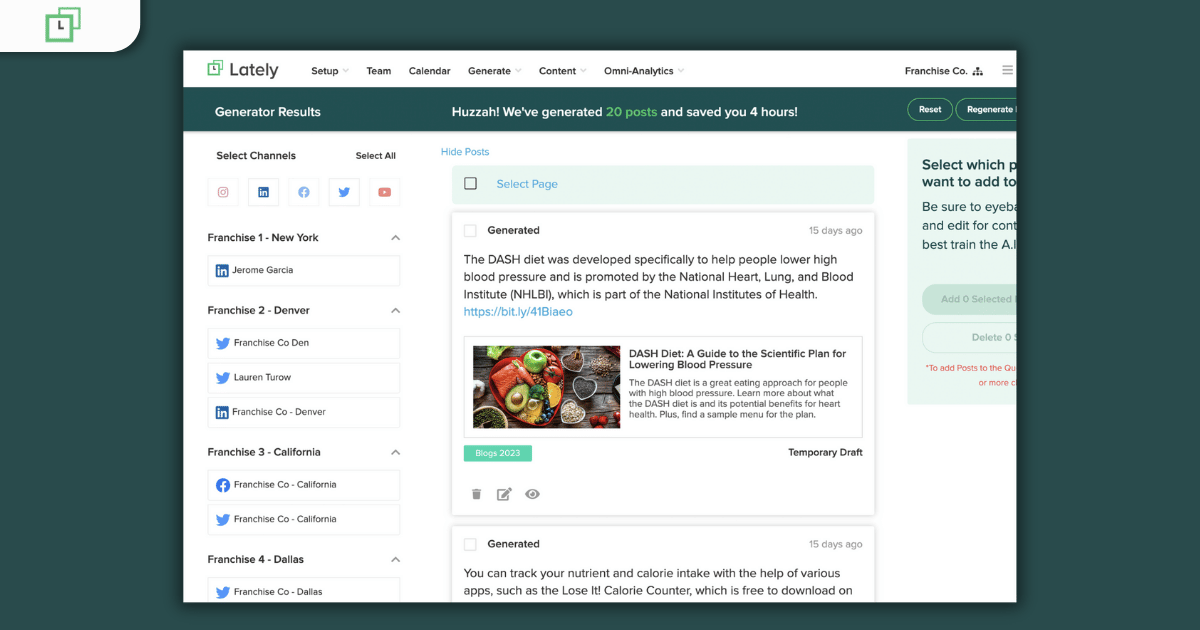Select the Franchise Co - Denver LinkedIn channel
Viewport: 1200px width, 630px height.
(304, 412)
